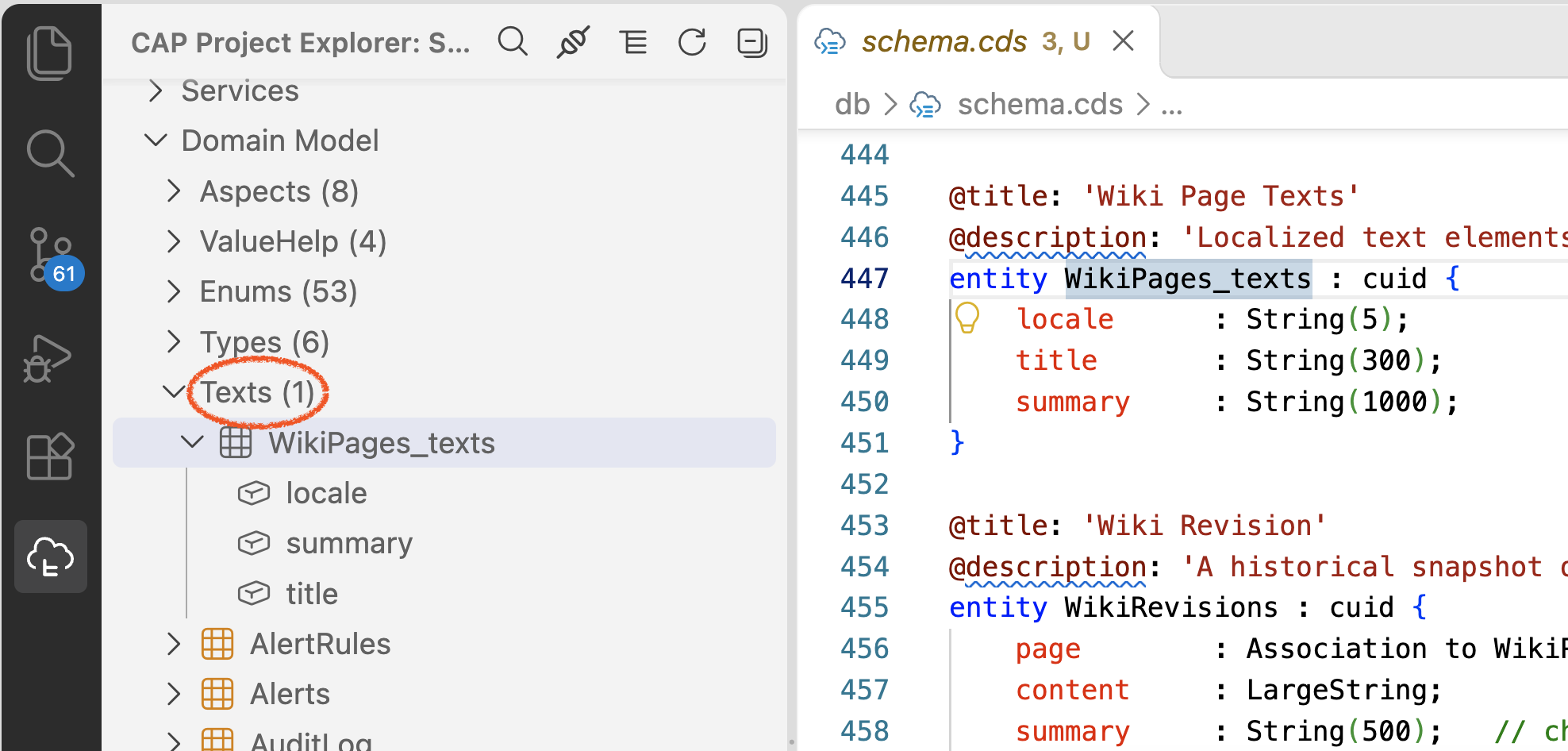1568x751 pixels.
Task: Select the summary element in the tree
Action: [x=349, y=543]
